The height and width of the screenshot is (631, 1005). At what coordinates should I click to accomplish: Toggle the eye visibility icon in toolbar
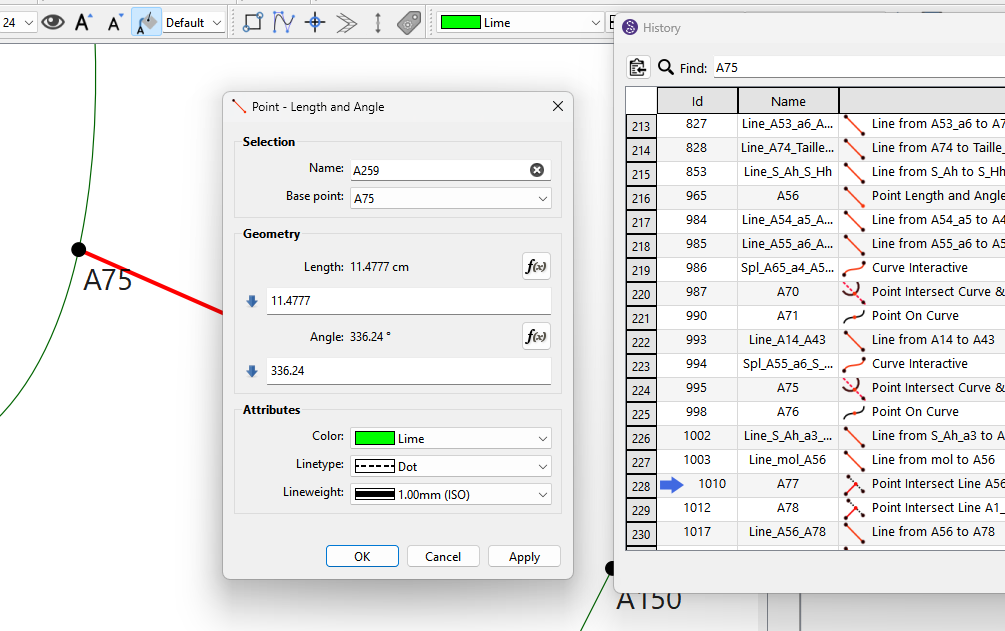click(53, 22)
